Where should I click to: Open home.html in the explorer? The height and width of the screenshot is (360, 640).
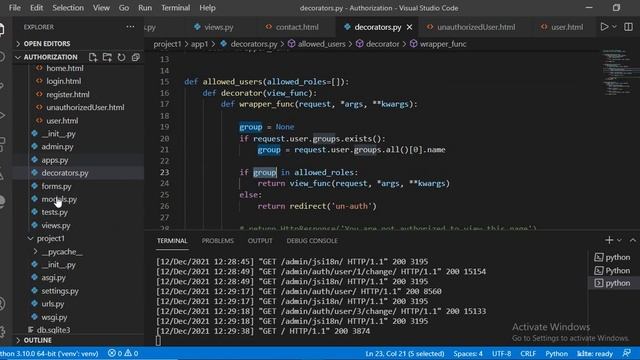pos(64,68)
